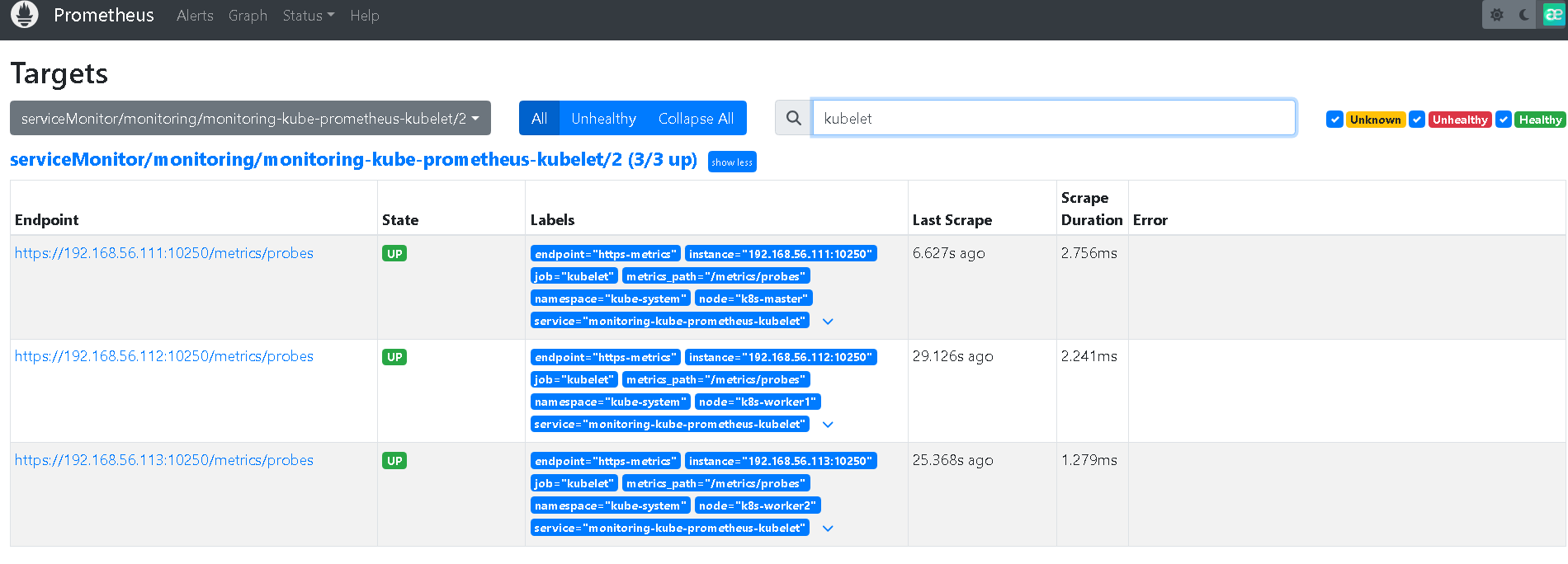The height and width of the screenshot is (564, 1568).
Task: Click the Prometheus brand title
Action: (x=104, y=15)
